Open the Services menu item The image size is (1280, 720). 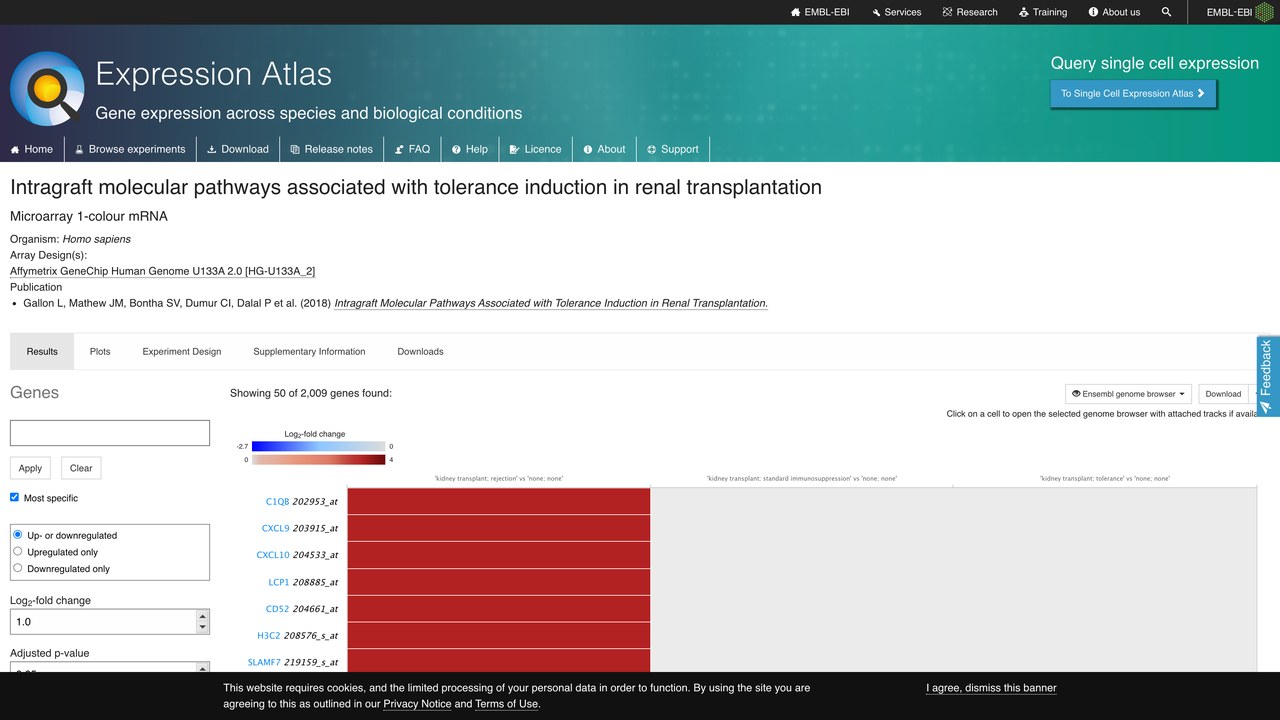coord(896,12)
